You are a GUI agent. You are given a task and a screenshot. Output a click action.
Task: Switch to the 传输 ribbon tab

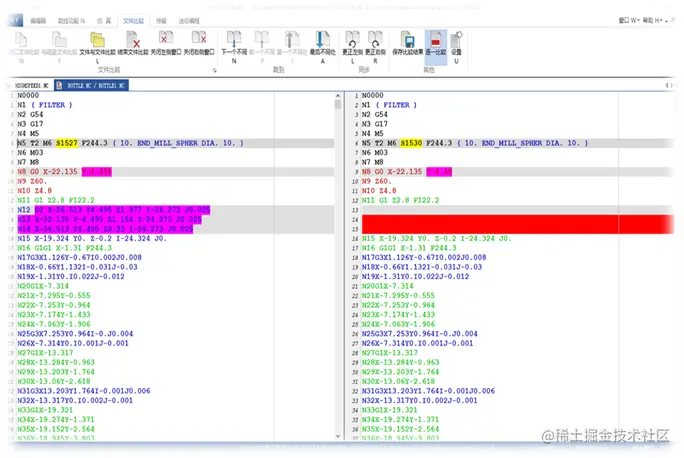161,21
